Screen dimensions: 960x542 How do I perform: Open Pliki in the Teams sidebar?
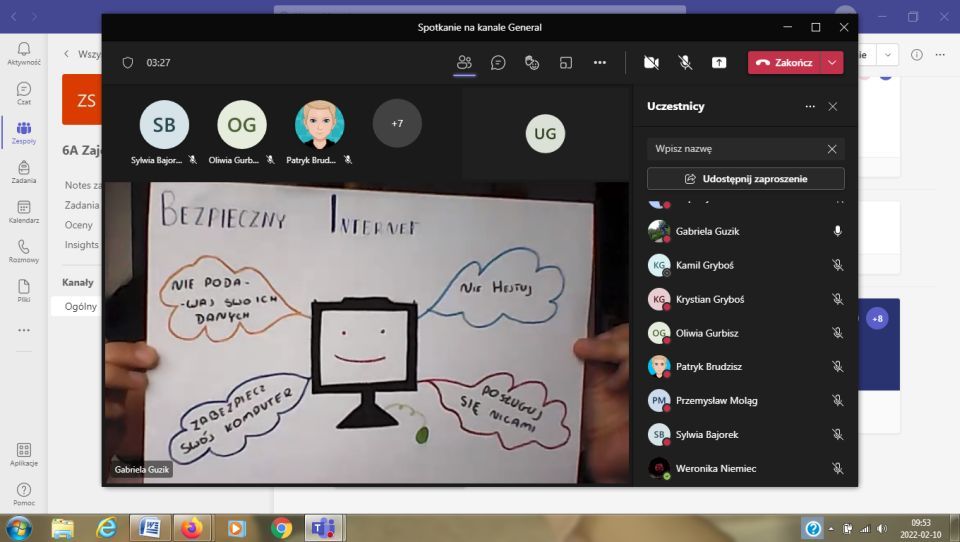(24, 289)
